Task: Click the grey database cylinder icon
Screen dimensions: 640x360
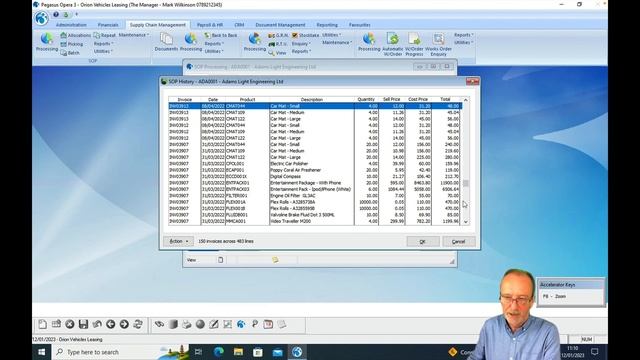Action: [x=173, y=324]
